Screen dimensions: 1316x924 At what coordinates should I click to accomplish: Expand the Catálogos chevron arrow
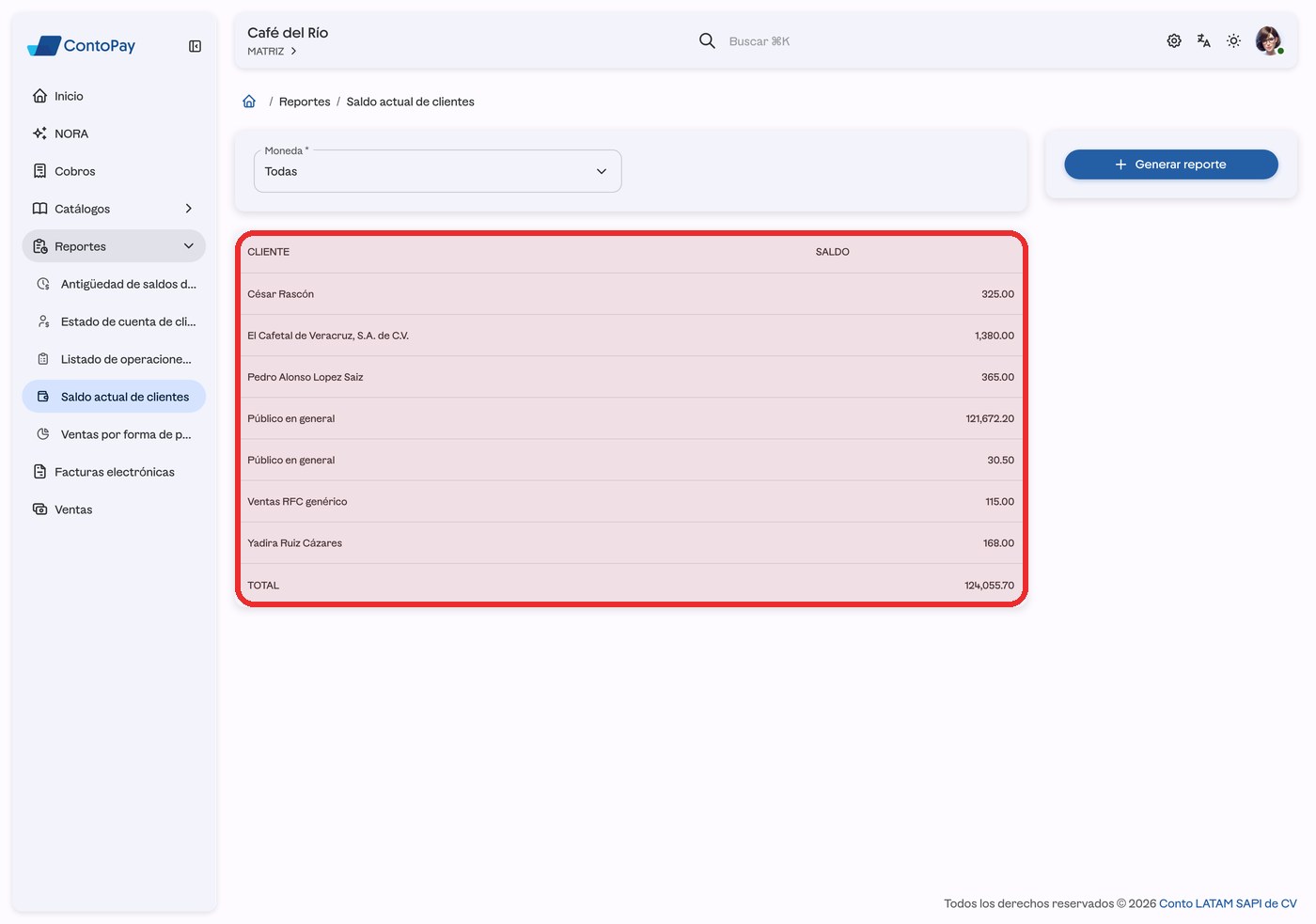(x=188, y=209)
